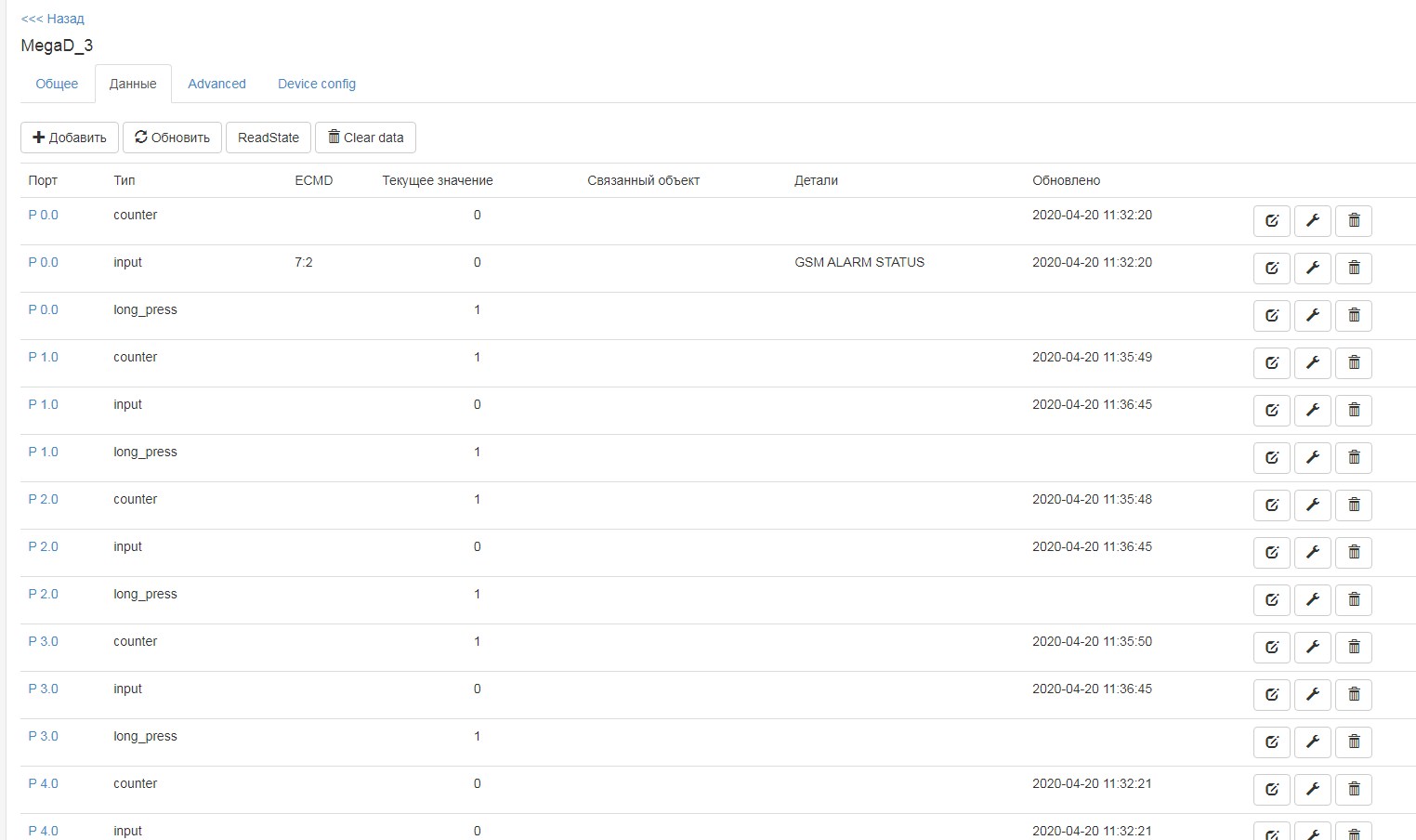Follow the Назад link at top
1416x840 pixels.
(x=51, y=18)
